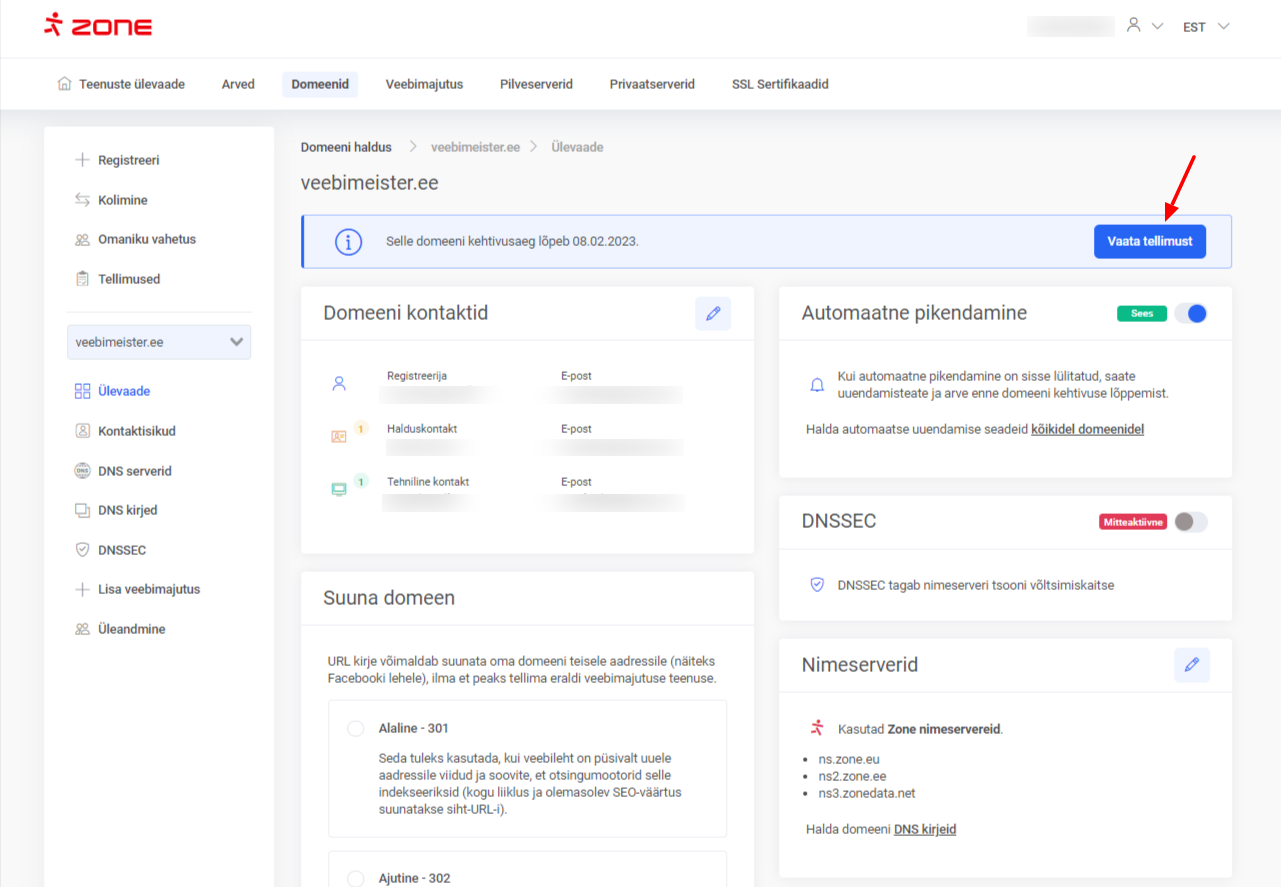Select the Ajutine - 302 radio option
The height and width of the screenshot is (887, 1281).
(x=355, y=878)
